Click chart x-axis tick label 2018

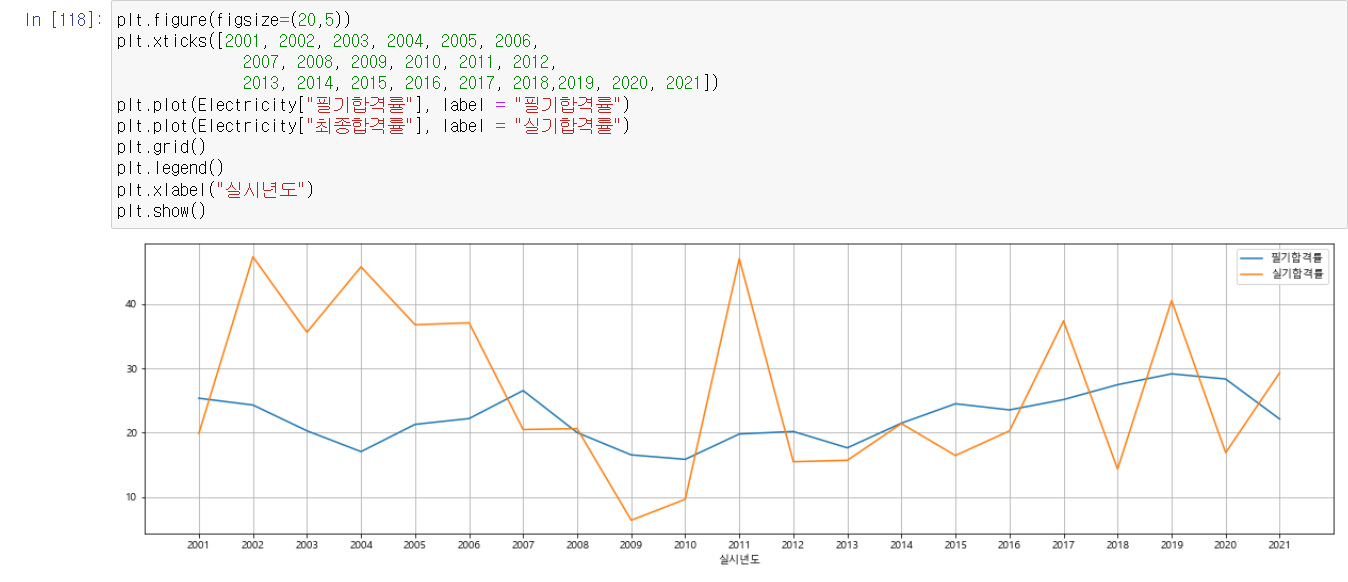(1117, 545)
